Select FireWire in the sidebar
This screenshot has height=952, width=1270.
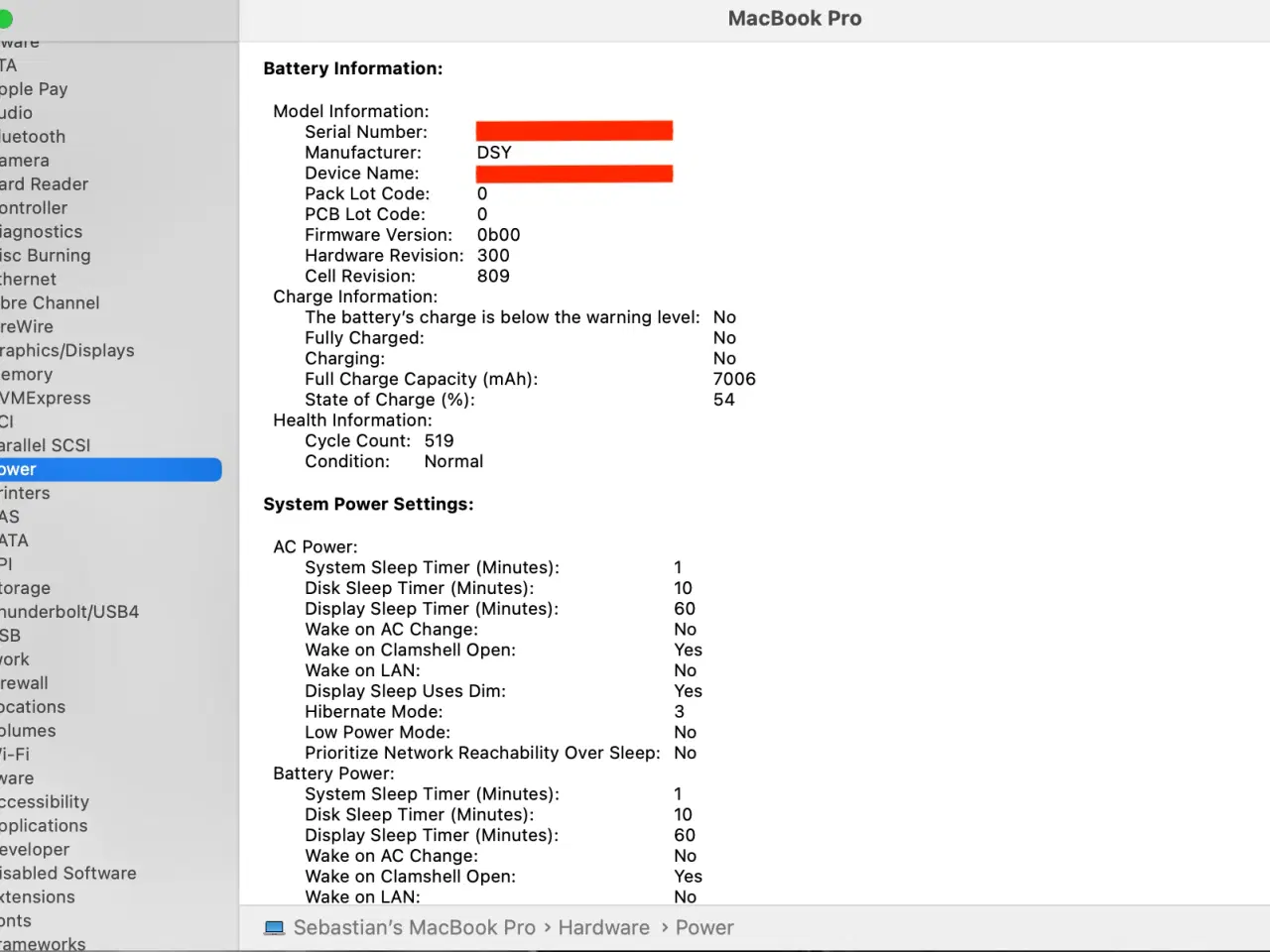point(27,327)
